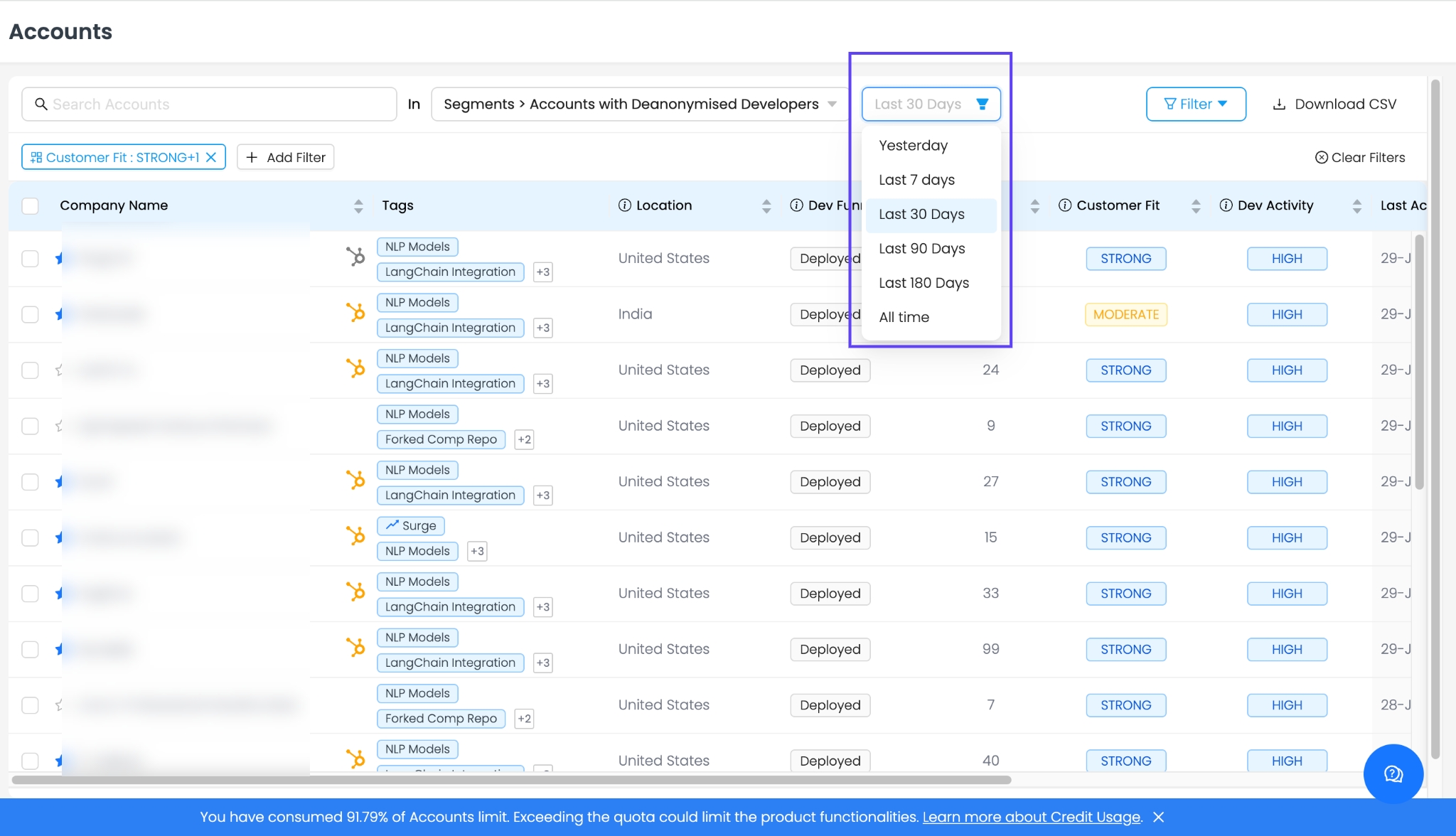The image size is (1456, 836).
Task: Click the chat support bubble icon
Action: click(x=1393, y=774)
